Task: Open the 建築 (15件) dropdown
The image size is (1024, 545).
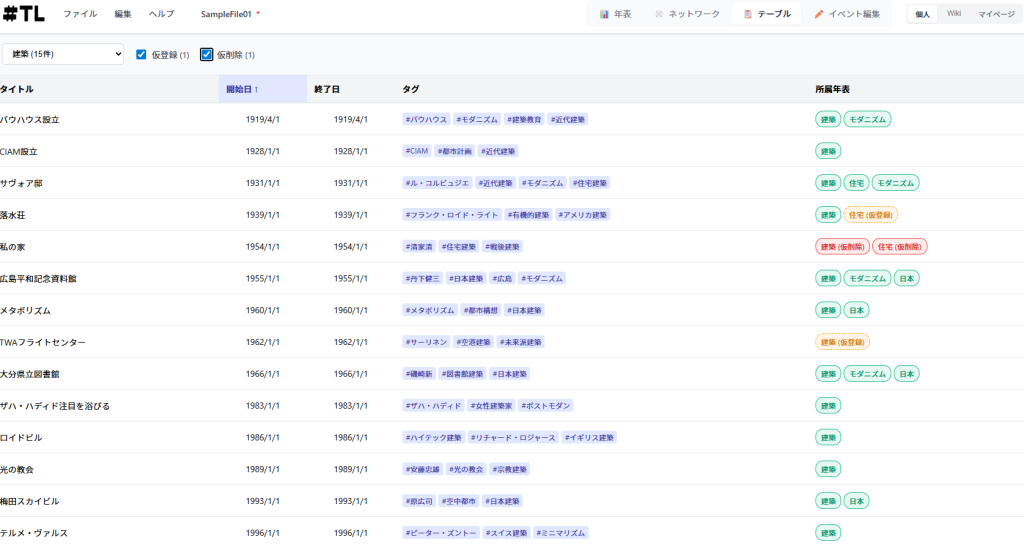Action: tap(63, 54)
